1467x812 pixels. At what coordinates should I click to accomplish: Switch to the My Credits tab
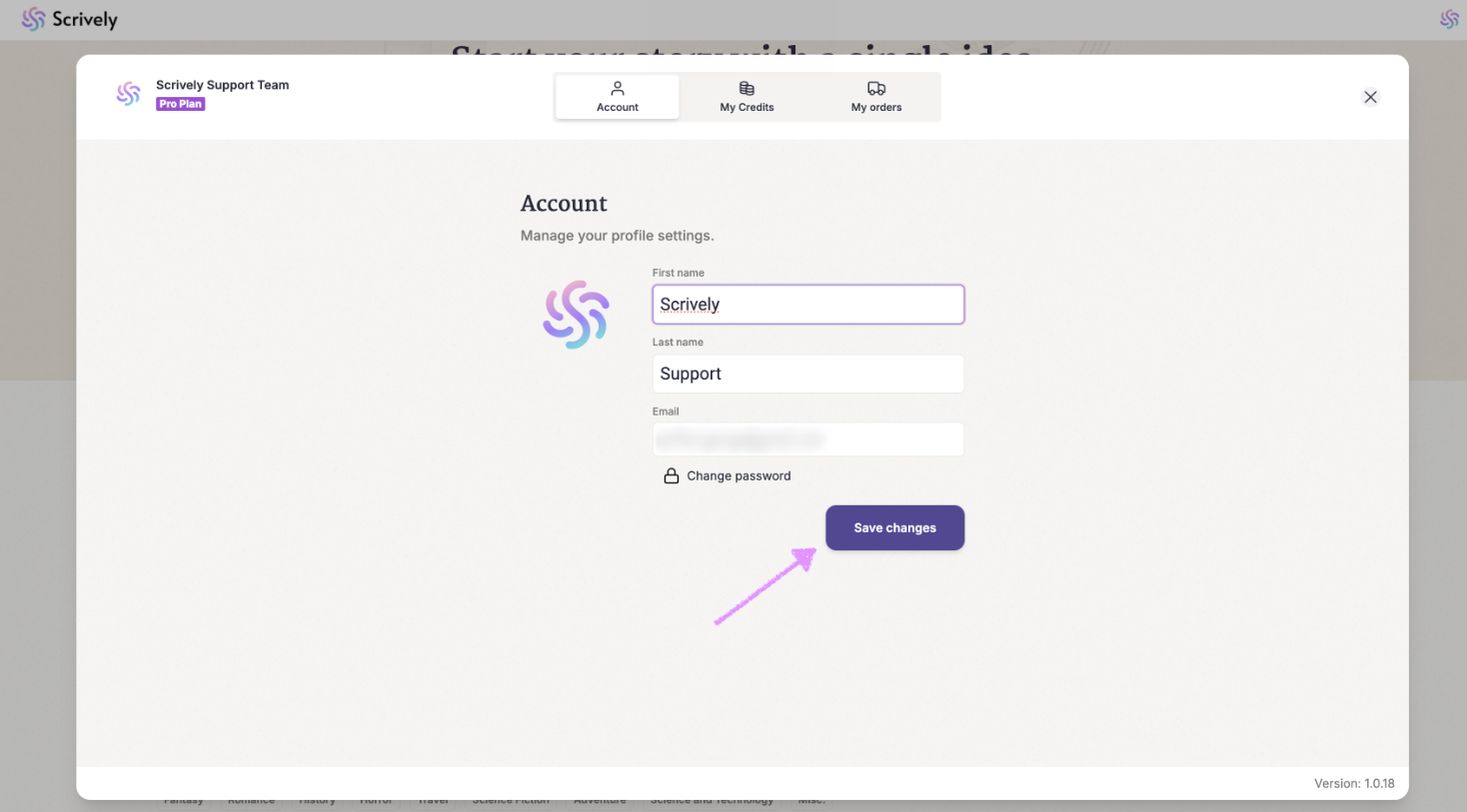coord(746,97)
